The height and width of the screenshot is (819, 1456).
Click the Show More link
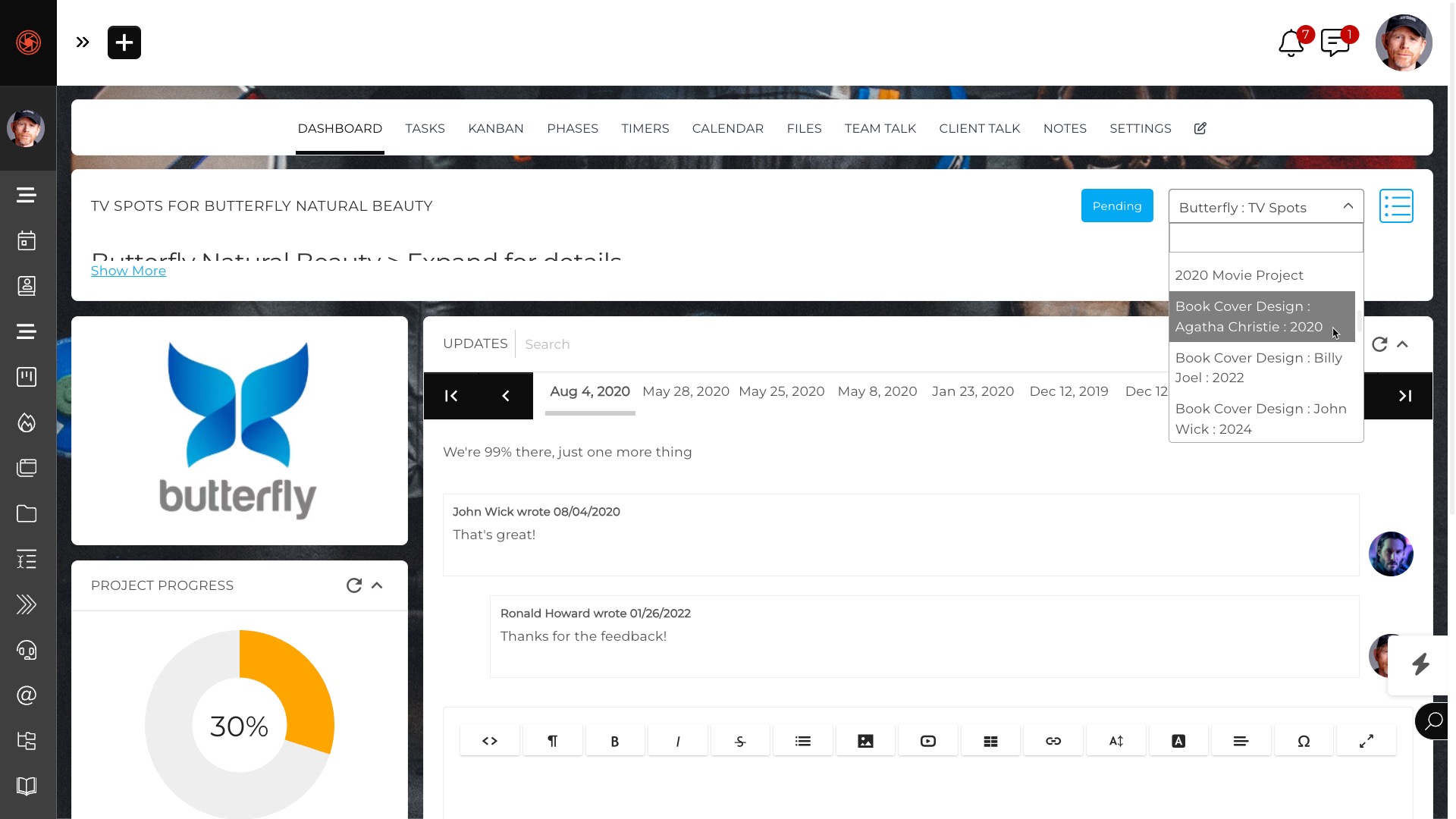pyautogui.click(x=128, y=271)
